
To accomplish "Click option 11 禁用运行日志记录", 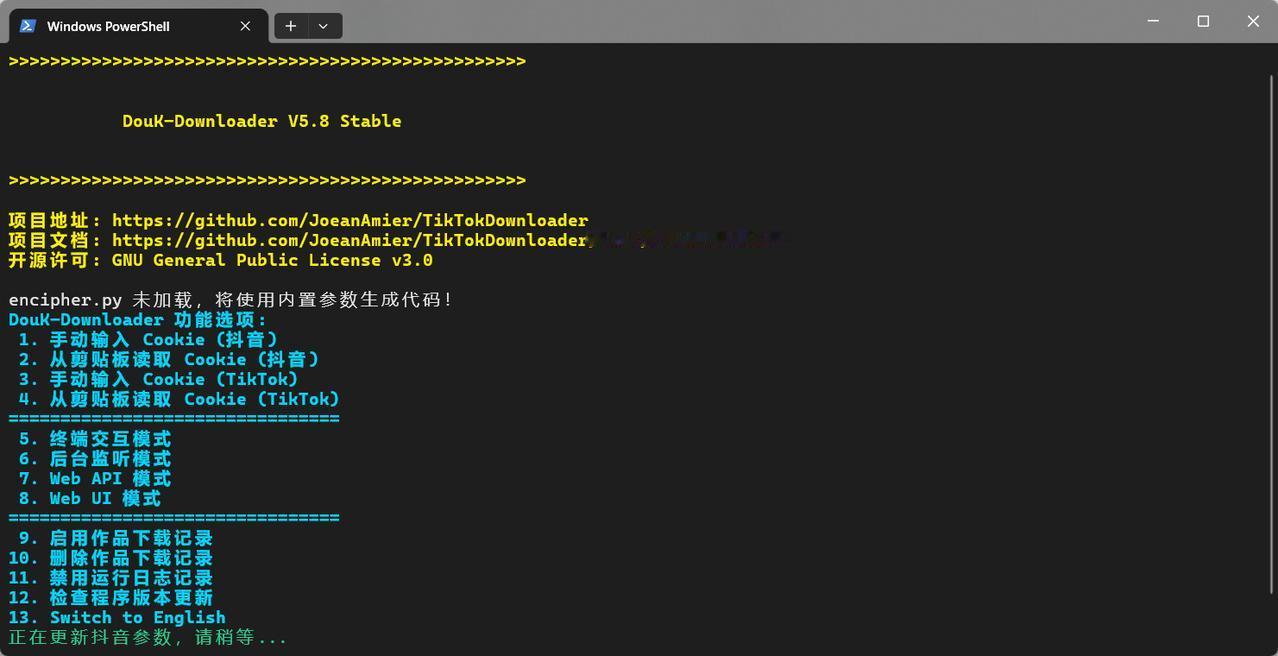I will coord(111,578).
